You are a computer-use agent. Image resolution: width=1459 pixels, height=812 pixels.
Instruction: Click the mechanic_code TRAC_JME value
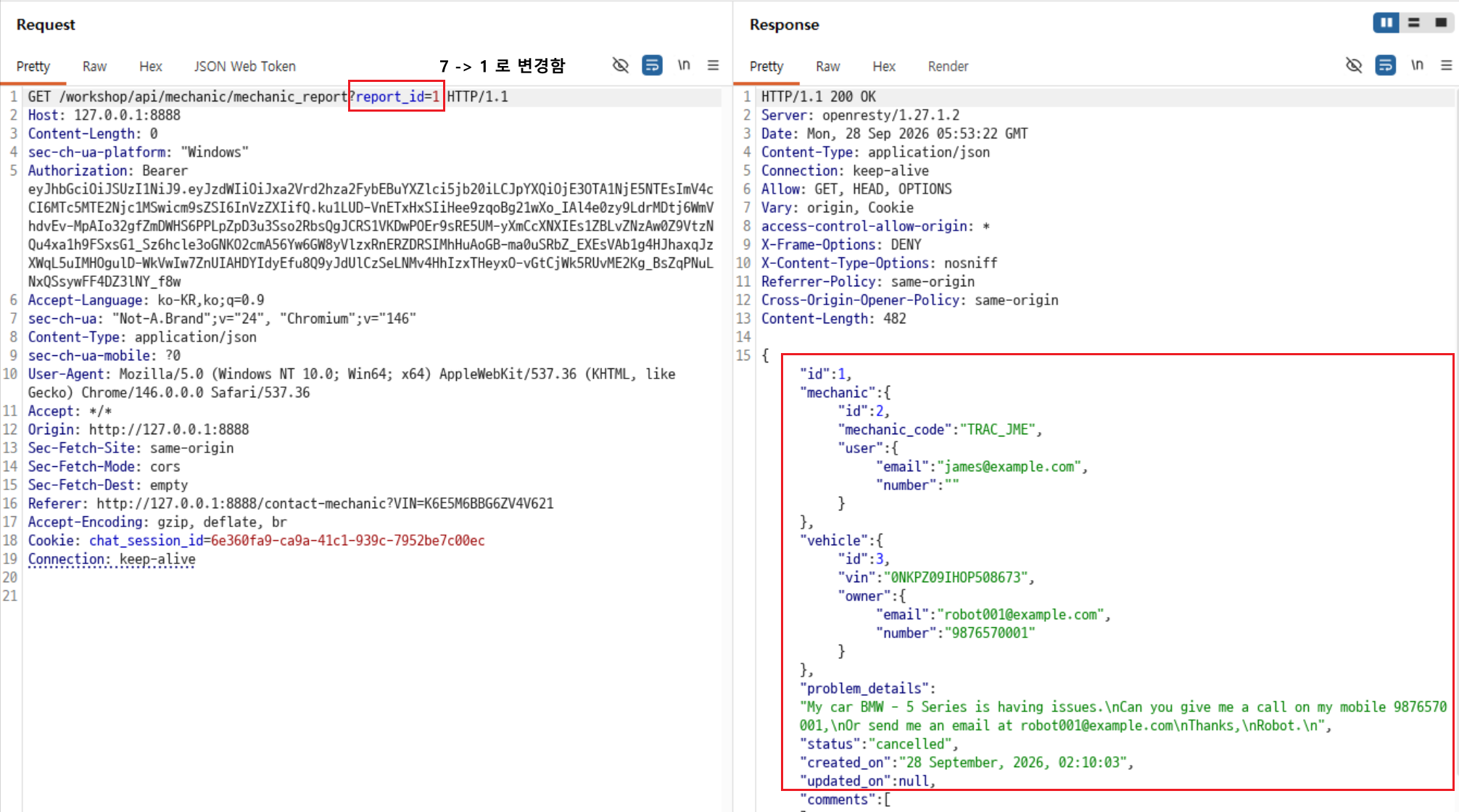(998, 429)
